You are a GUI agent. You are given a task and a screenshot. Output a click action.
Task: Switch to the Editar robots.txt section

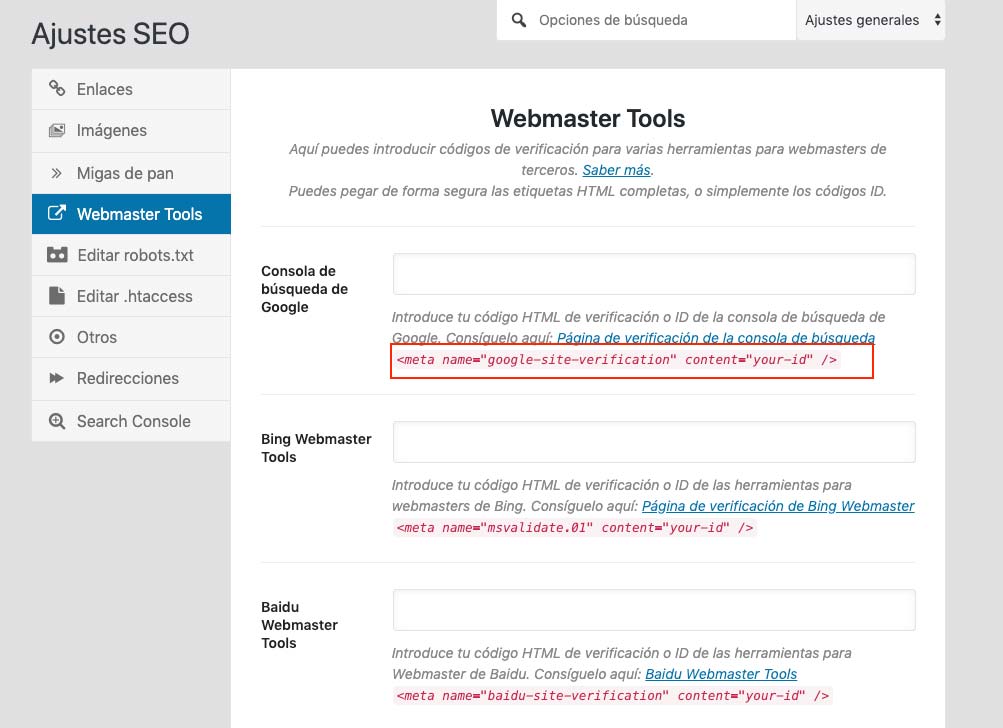pos(133,255)
